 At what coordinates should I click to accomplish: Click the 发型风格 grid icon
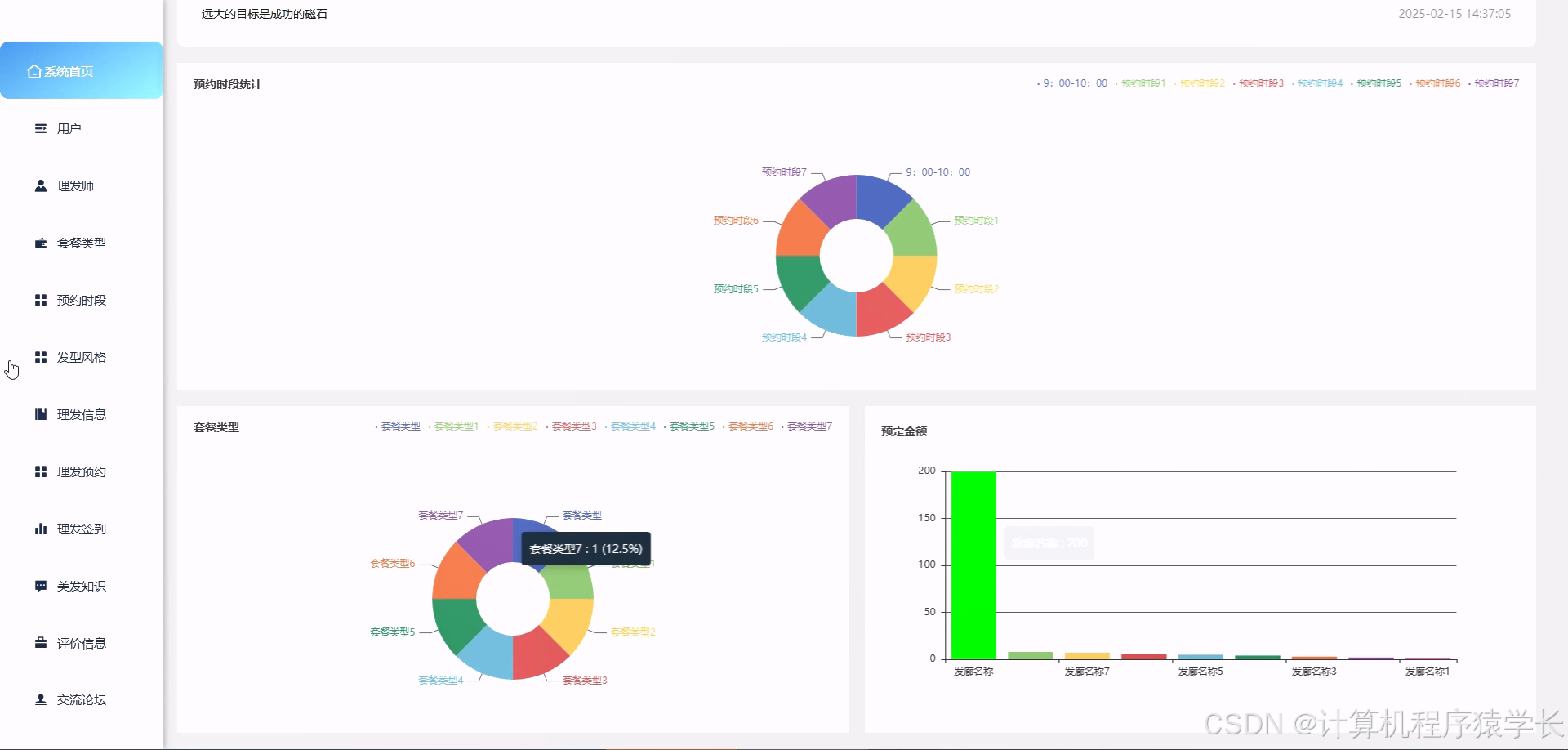[41, 357]
